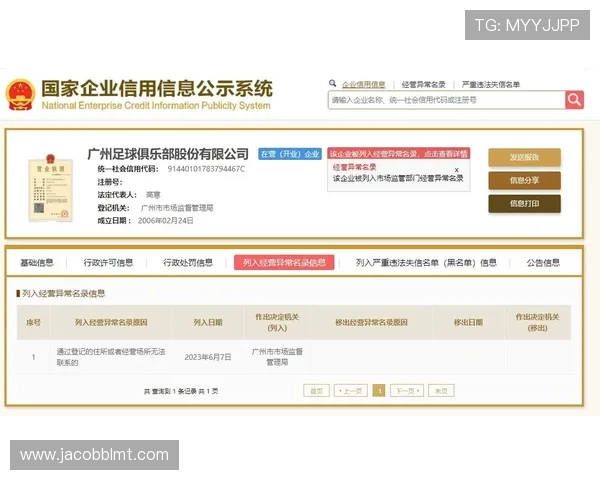Switch to the 行政许可信息 tab
Image resolution: width=600 pixels, height=480 pixels.
point(108,263)
